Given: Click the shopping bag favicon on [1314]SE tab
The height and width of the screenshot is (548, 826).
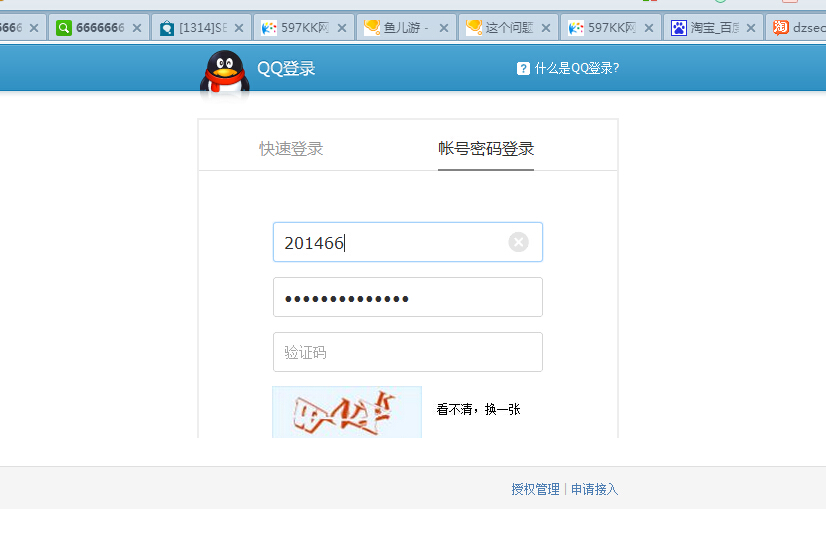Looking at the screenshot, I should pos(167,27).
